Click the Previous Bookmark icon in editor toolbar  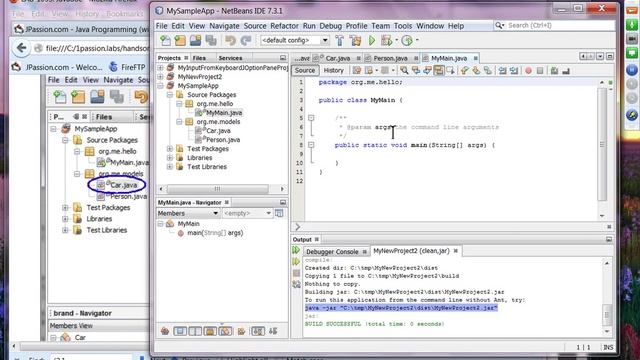(x=464, y=71)
